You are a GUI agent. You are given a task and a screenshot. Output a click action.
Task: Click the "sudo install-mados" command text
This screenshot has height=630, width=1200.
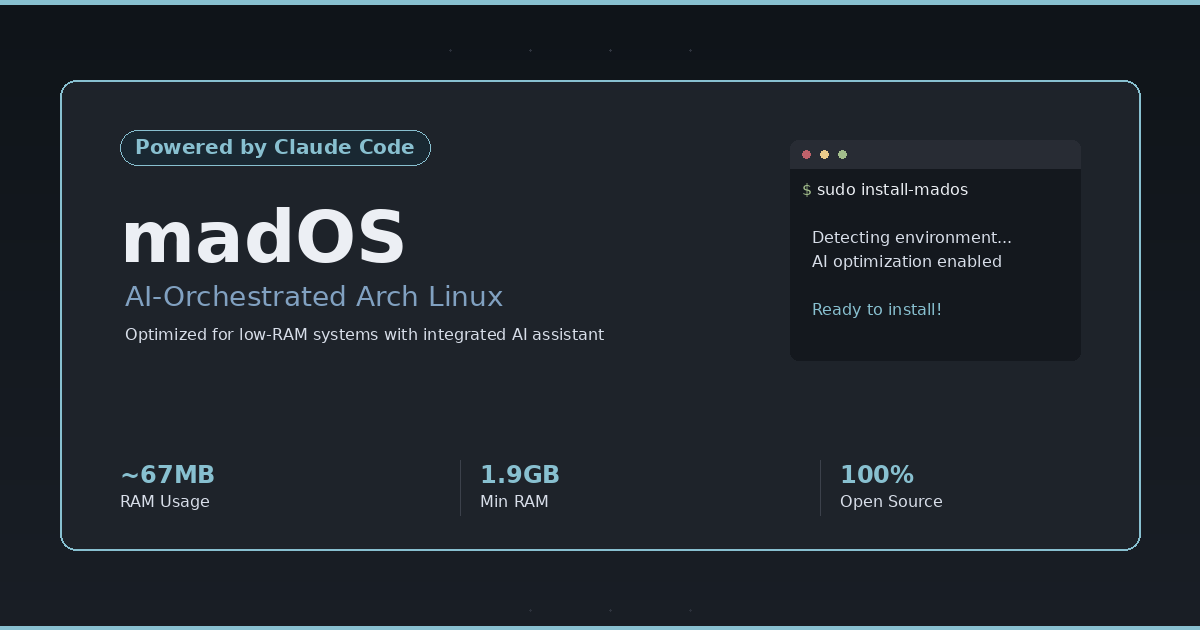[x=892, y=190]
